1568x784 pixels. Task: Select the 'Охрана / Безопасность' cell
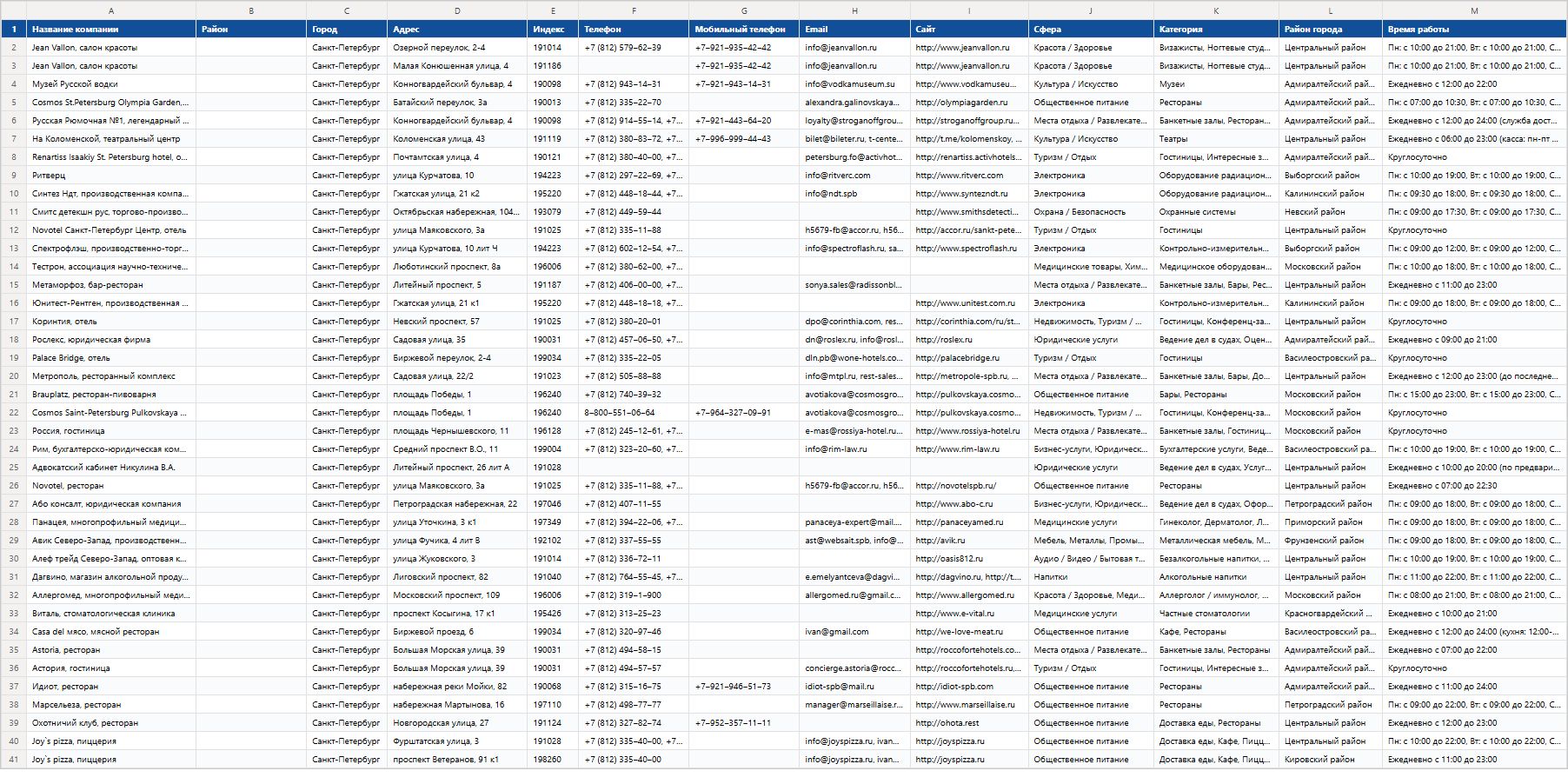tap(1091, 212)
